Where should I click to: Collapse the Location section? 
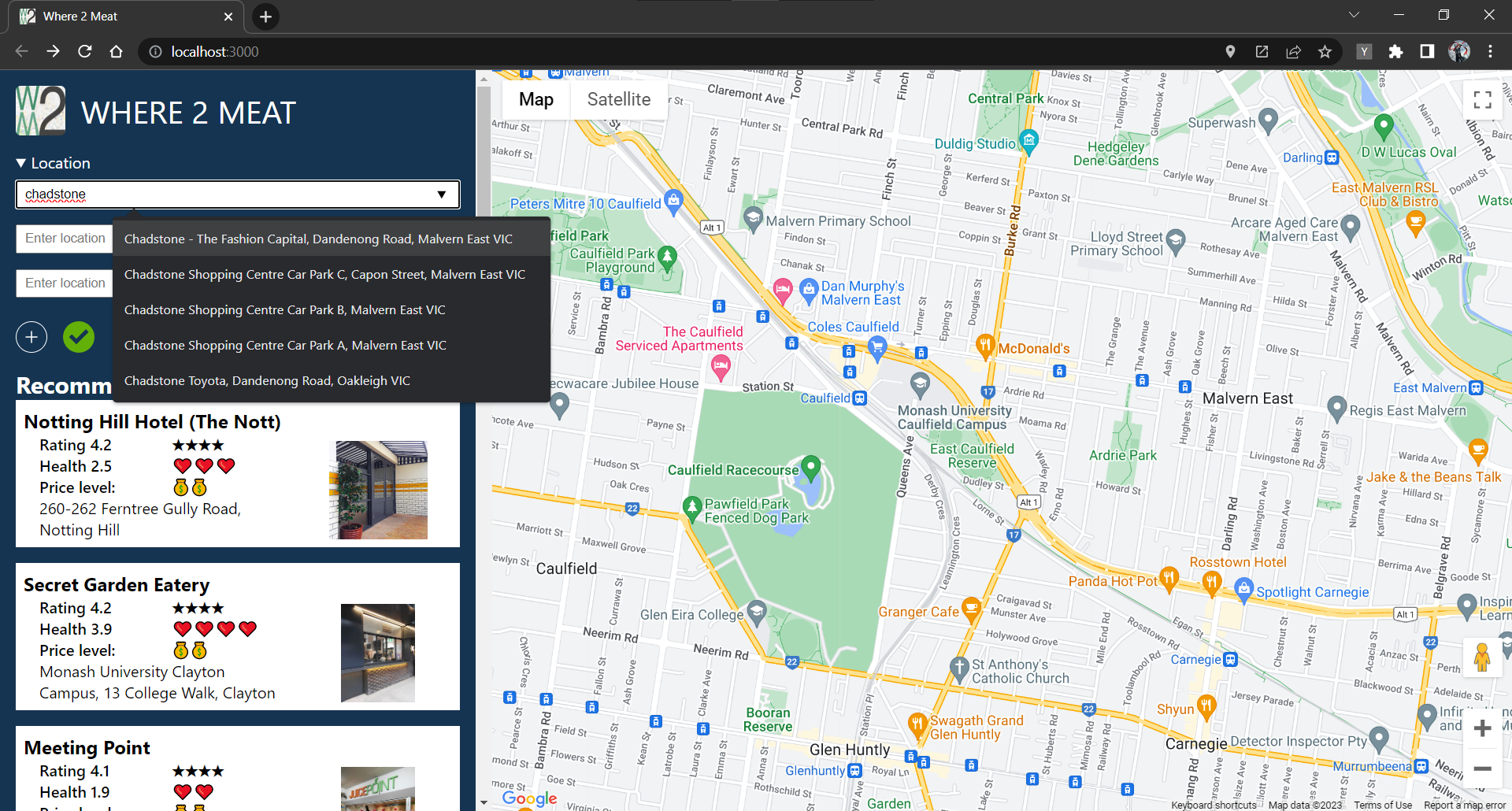tap(53, 163)
